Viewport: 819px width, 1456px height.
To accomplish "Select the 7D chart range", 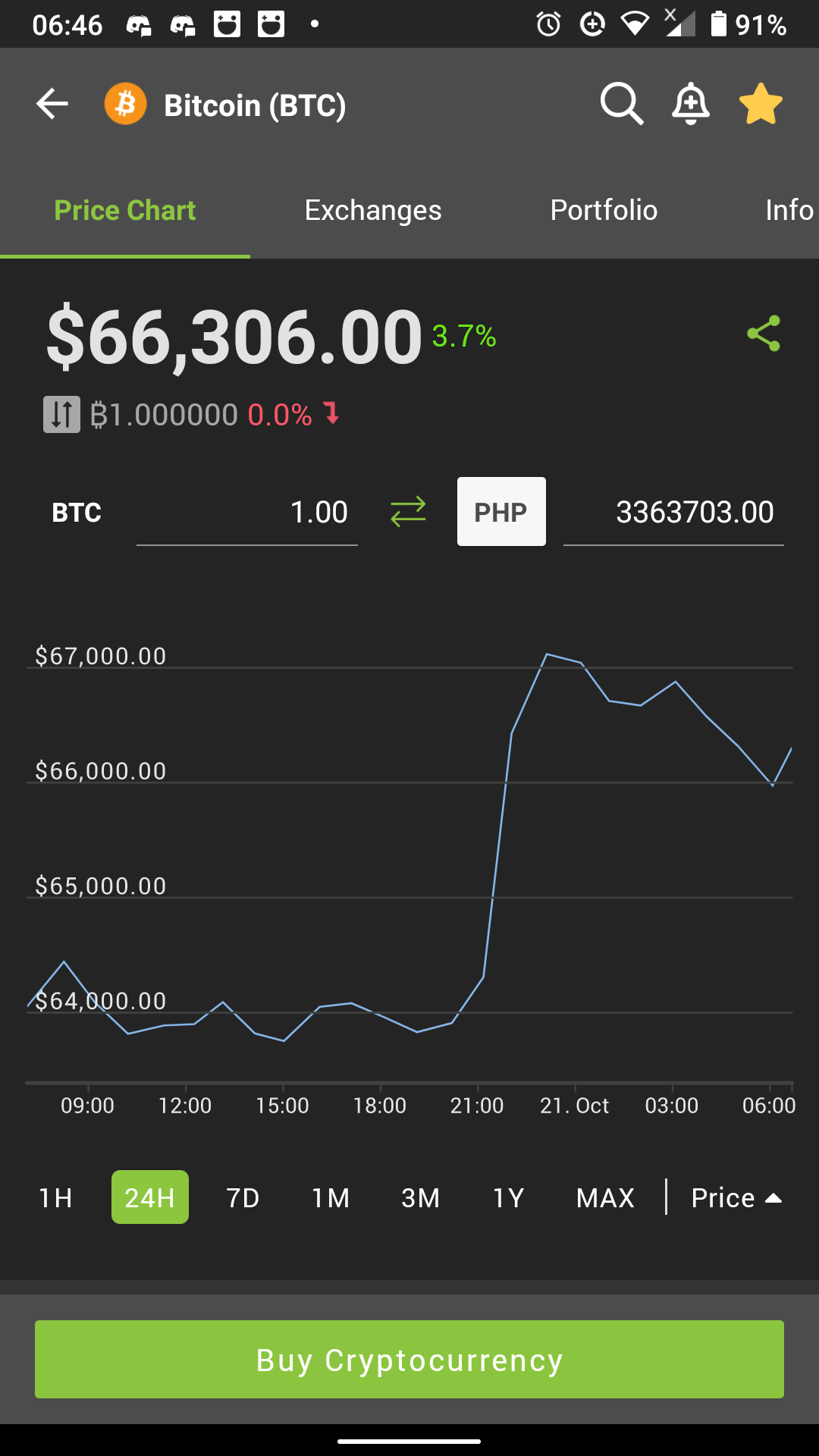I will pyautogui.click(x=243, y=1198).
